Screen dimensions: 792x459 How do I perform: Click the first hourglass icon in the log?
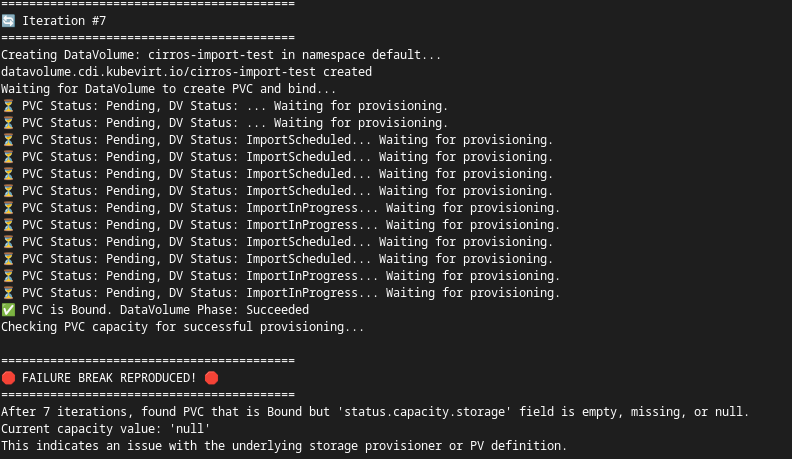point(8,106)
